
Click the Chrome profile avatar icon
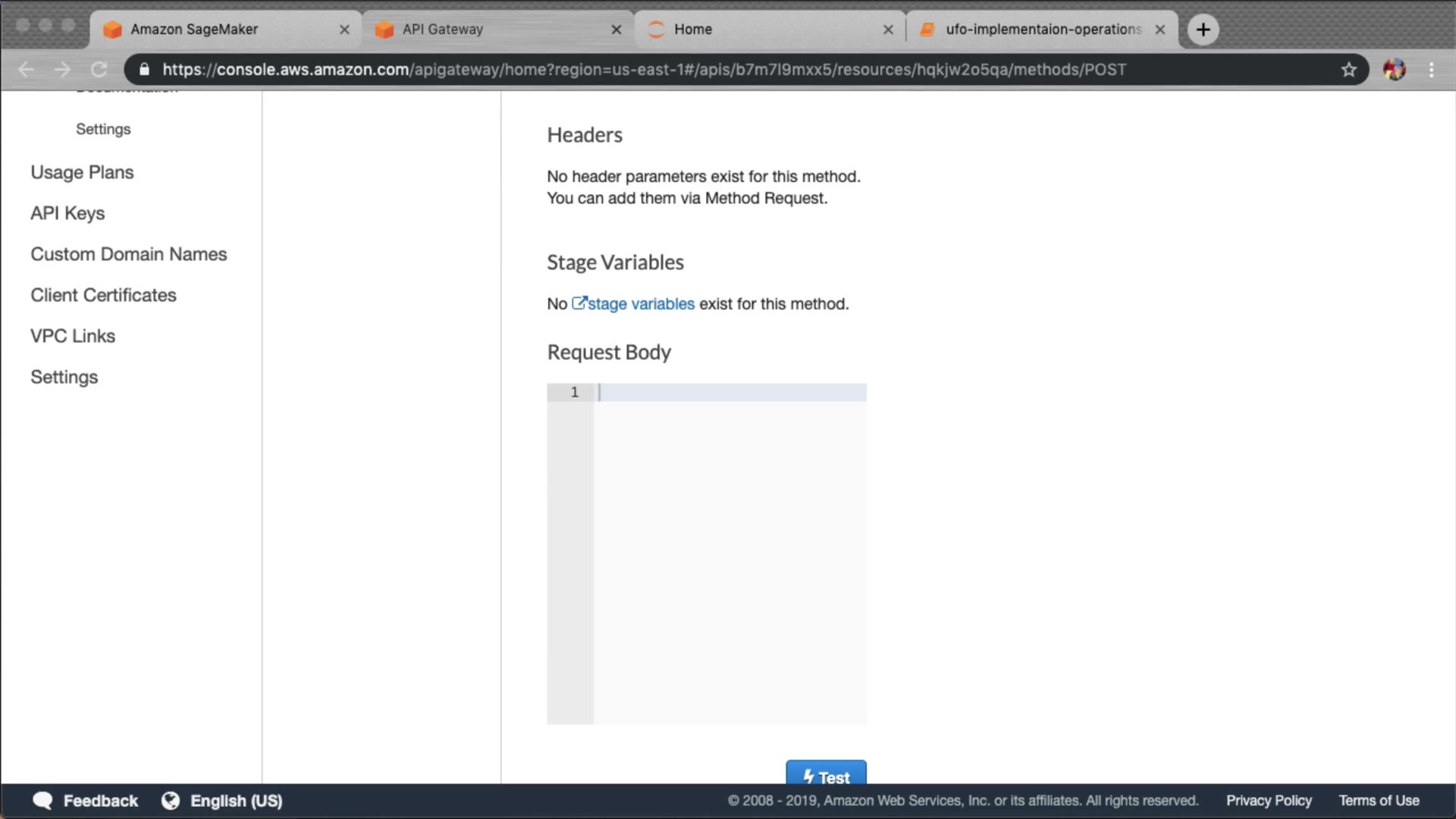1394,70
